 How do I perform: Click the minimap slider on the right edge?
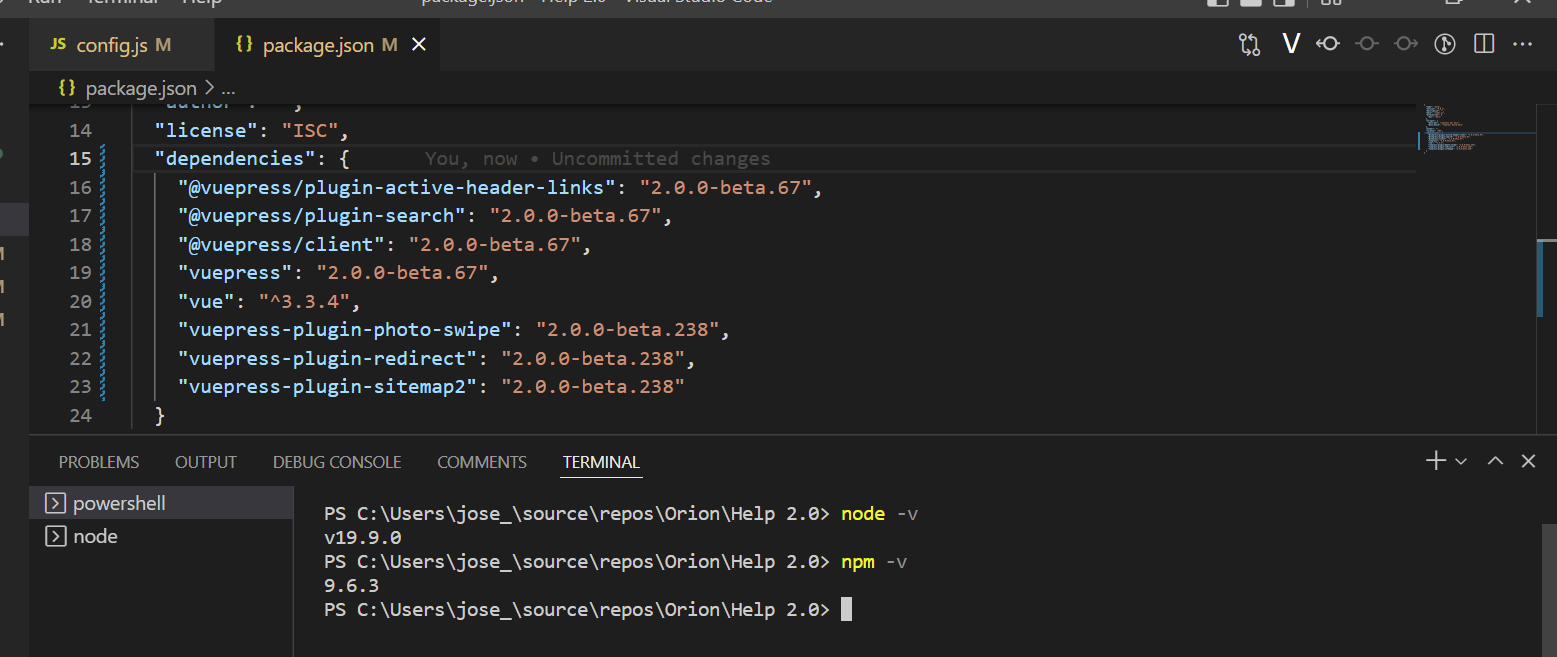tap(1541, 280)
